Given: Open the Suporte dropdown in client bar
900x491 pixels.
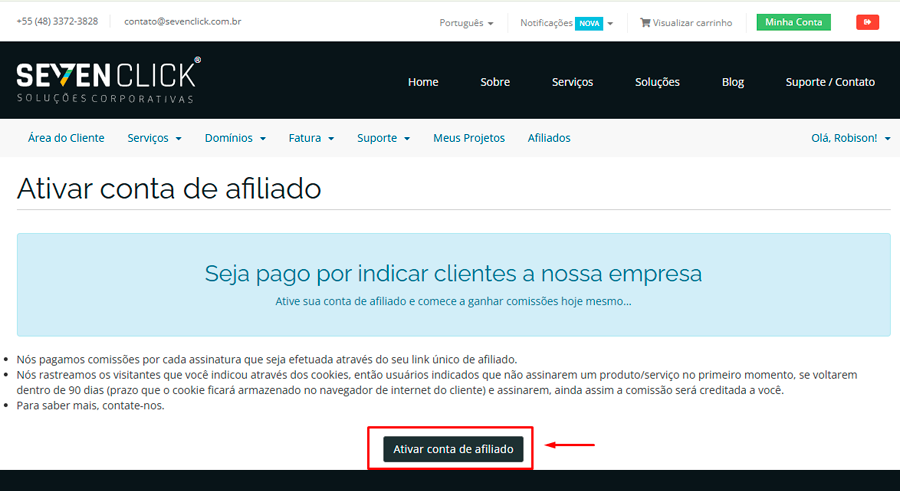Looking at the screenshot, I should [383, 138].
